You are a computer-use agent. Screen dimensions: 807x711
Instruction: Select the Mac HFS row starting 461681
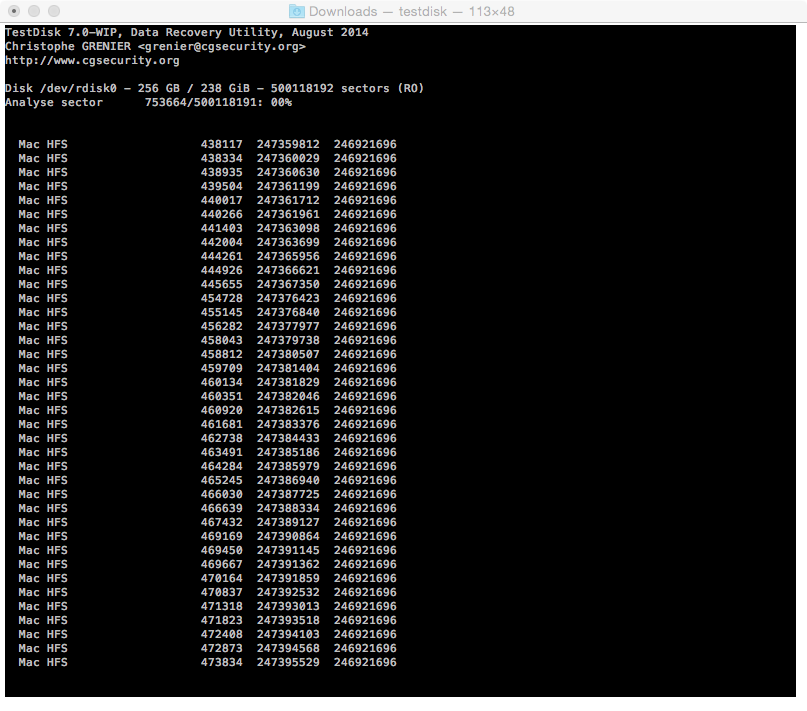207,424
